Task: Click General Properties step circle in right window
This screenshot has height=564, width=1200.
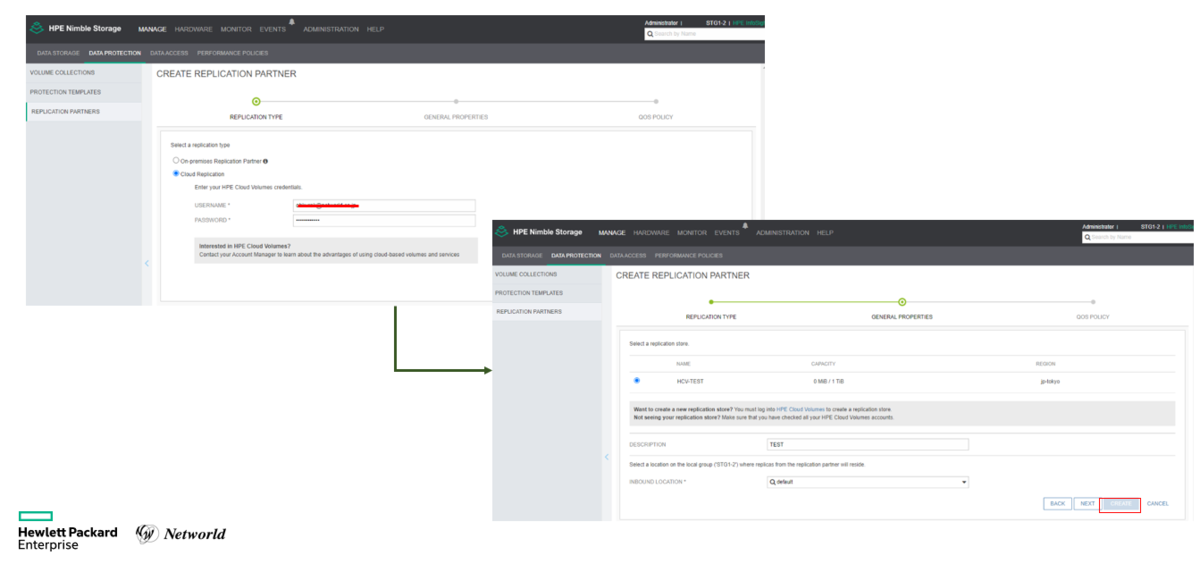Action: pos(902,301)
